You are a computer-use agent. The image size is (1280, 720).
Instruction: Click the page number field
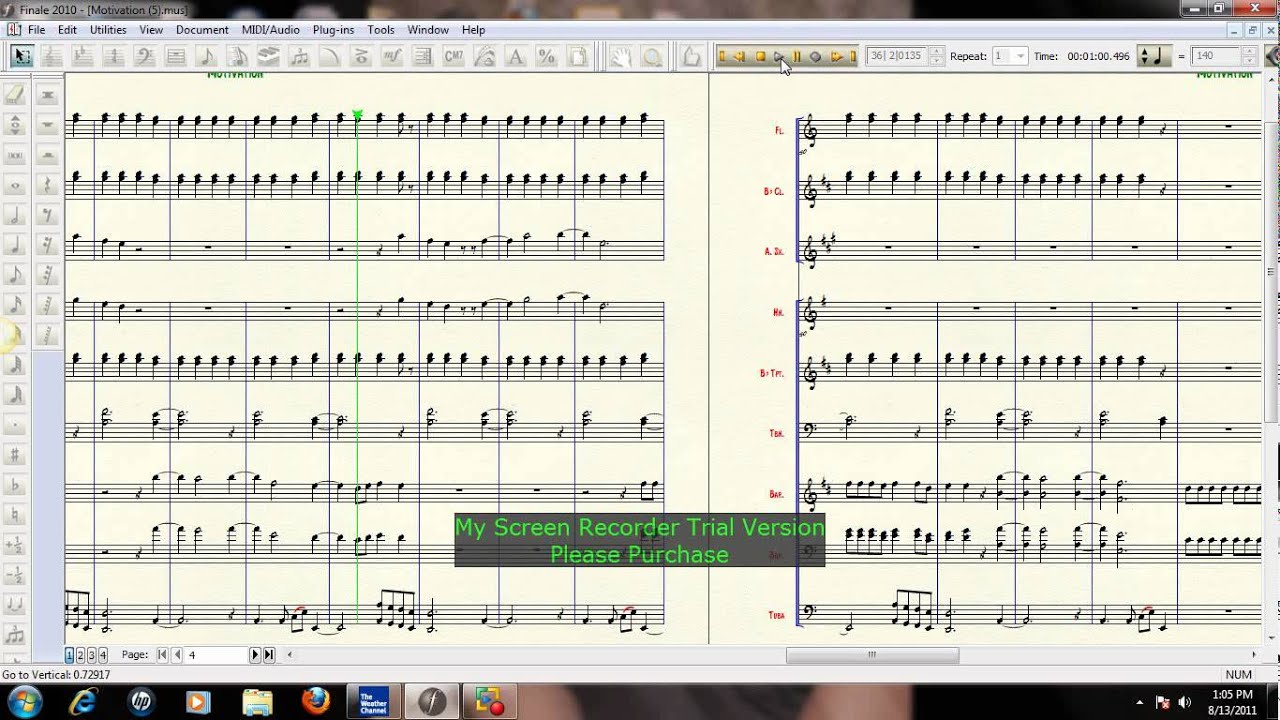coord(215,655)
